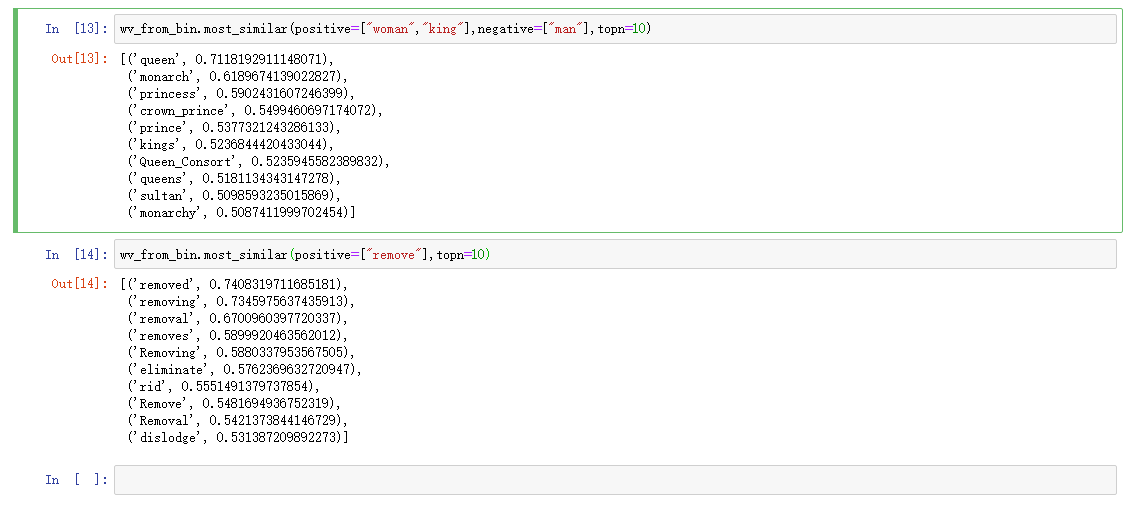
Task: Click the cell 13 code input
Action: tap(614, 29)
